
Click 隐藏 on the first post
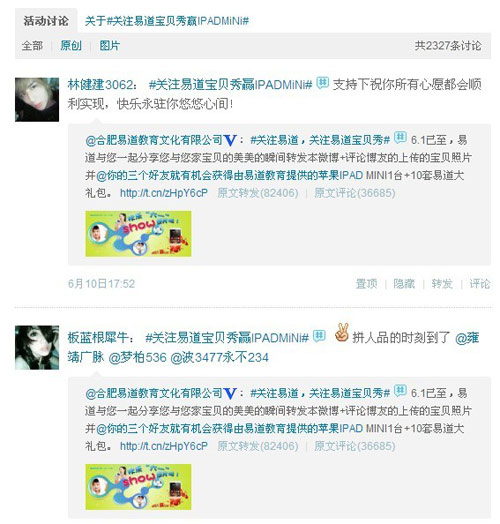[x=404, y=284]
